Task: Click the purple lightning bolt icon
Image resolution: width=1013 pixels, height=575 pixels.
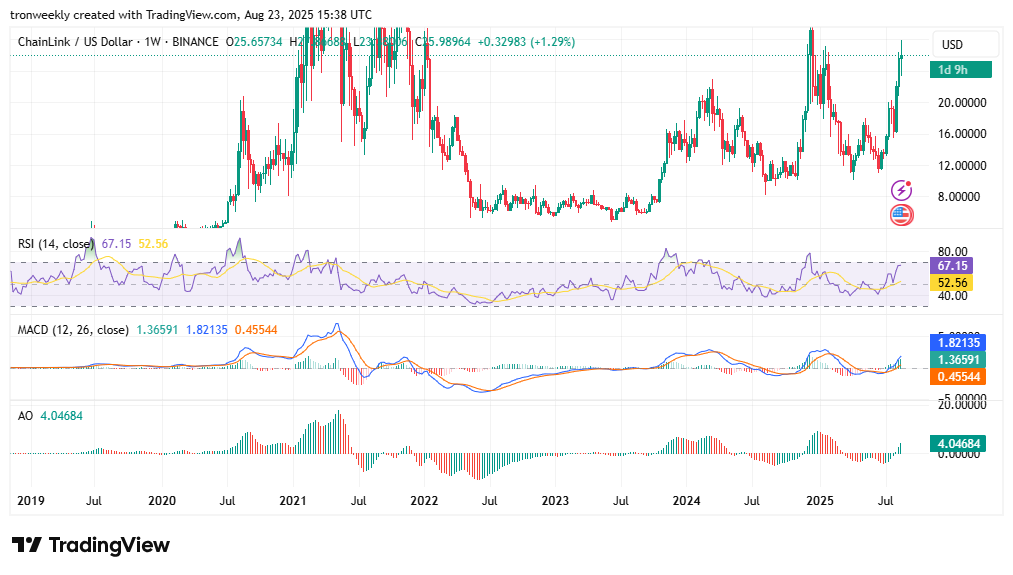Action: point(901,190)
